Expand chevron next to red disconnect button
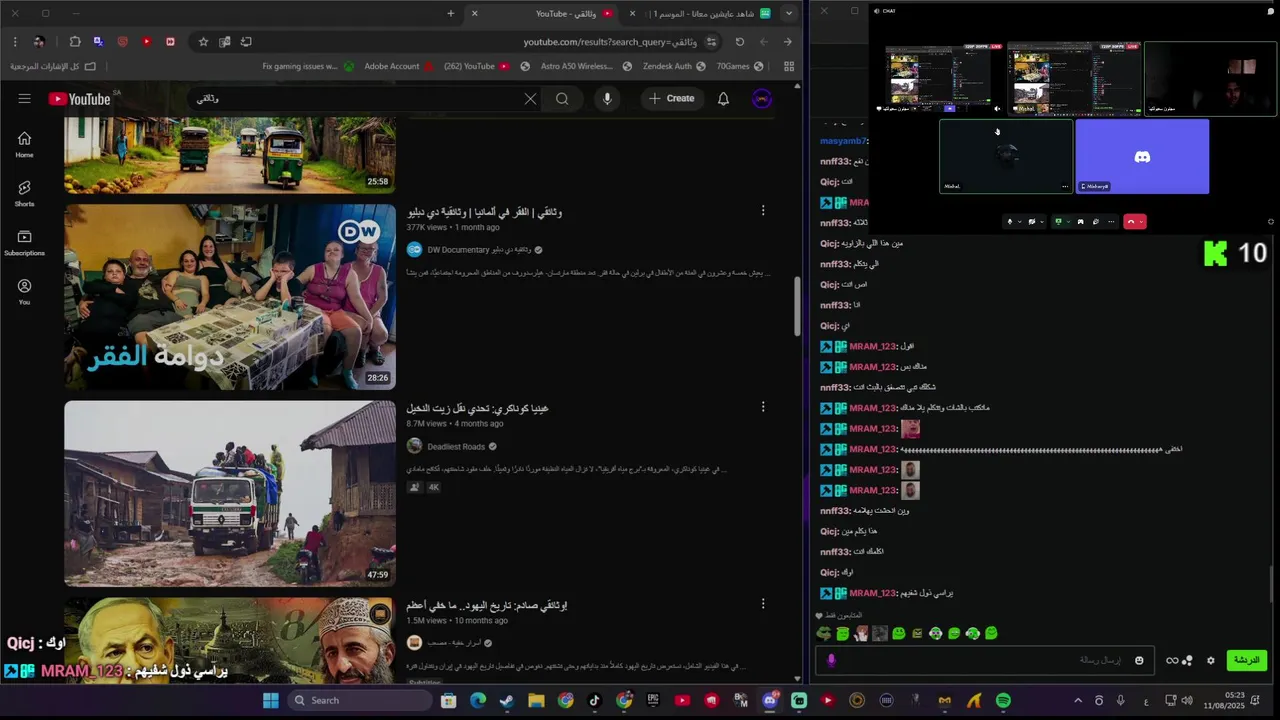 point(1141,222)
